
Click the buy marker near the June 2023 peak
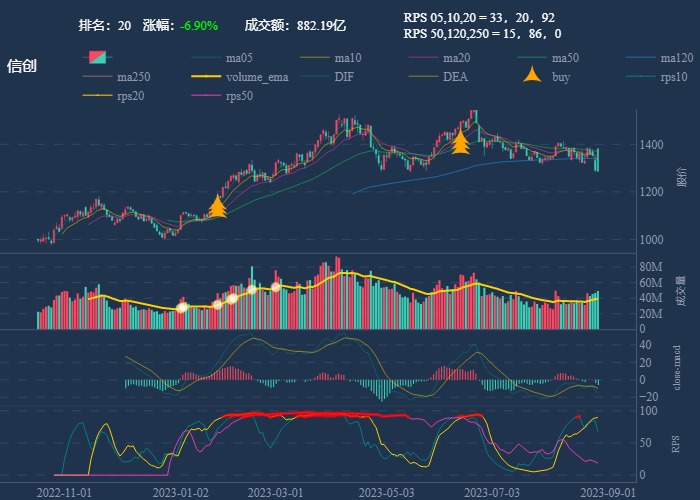(x=460, y=142)
